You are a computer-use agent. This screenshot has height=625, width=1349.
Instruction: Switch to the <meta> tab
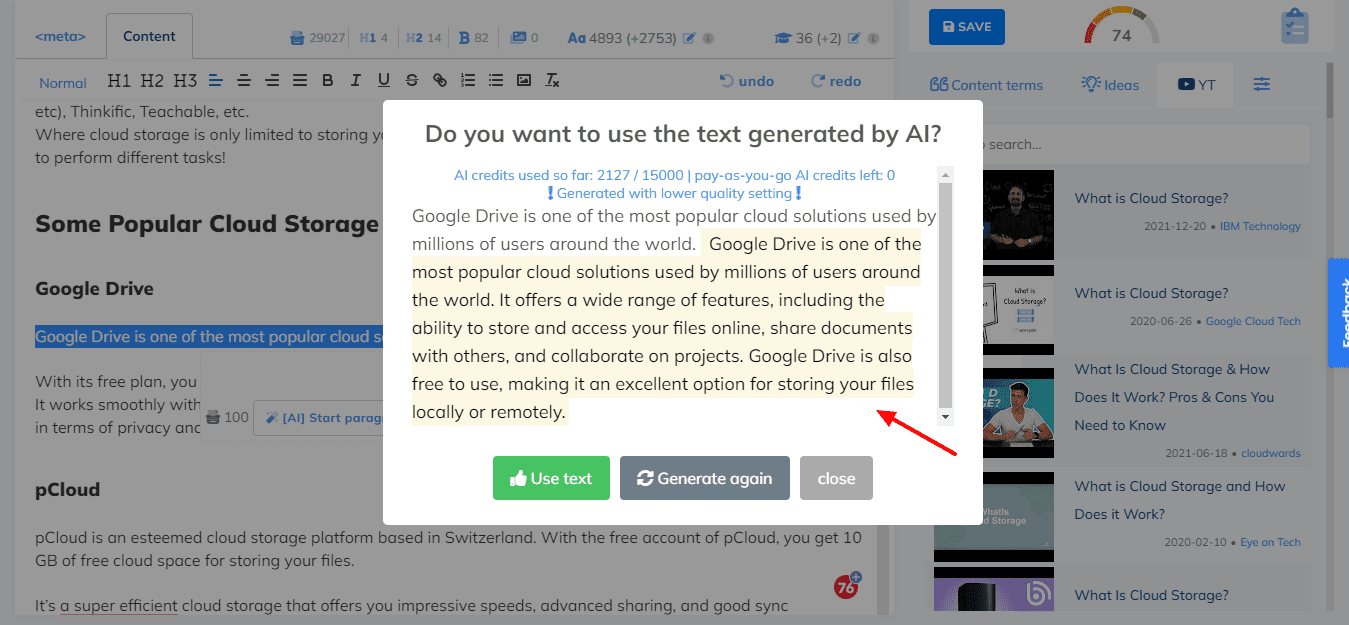pyautogui.click(x=60, y=36)
